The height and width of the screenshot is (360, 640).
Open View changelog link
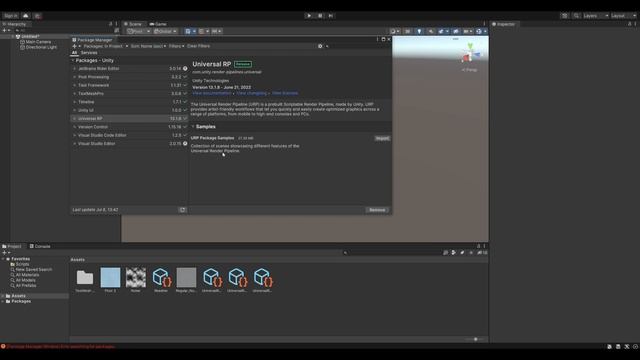pos(251,93)
